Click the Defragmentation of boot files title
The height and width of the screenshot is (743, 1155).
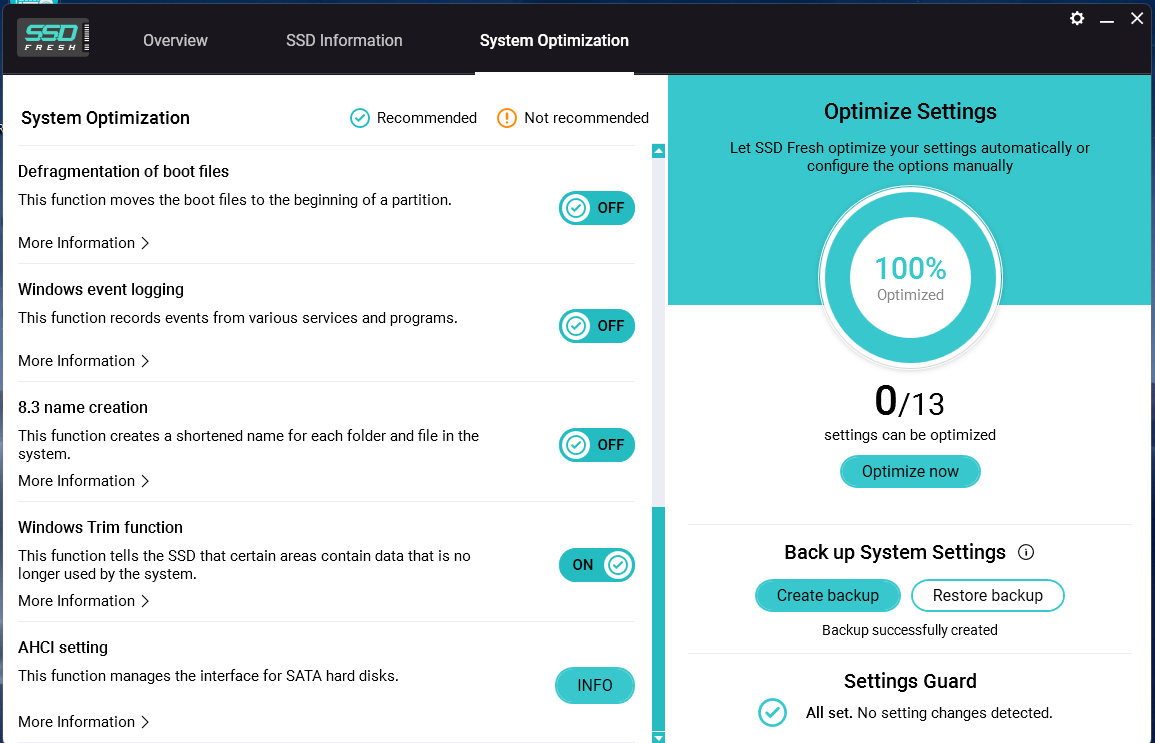123,172
